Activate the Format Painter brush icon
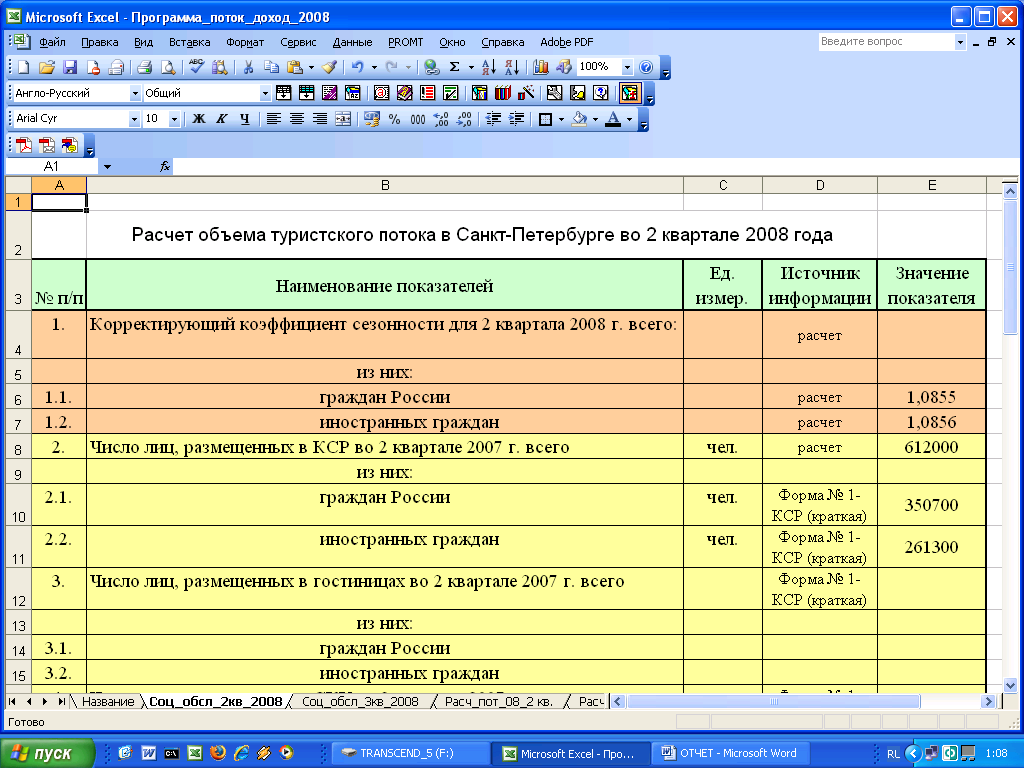This screenshot has width=1024, height=768. [x=330, y=67]
